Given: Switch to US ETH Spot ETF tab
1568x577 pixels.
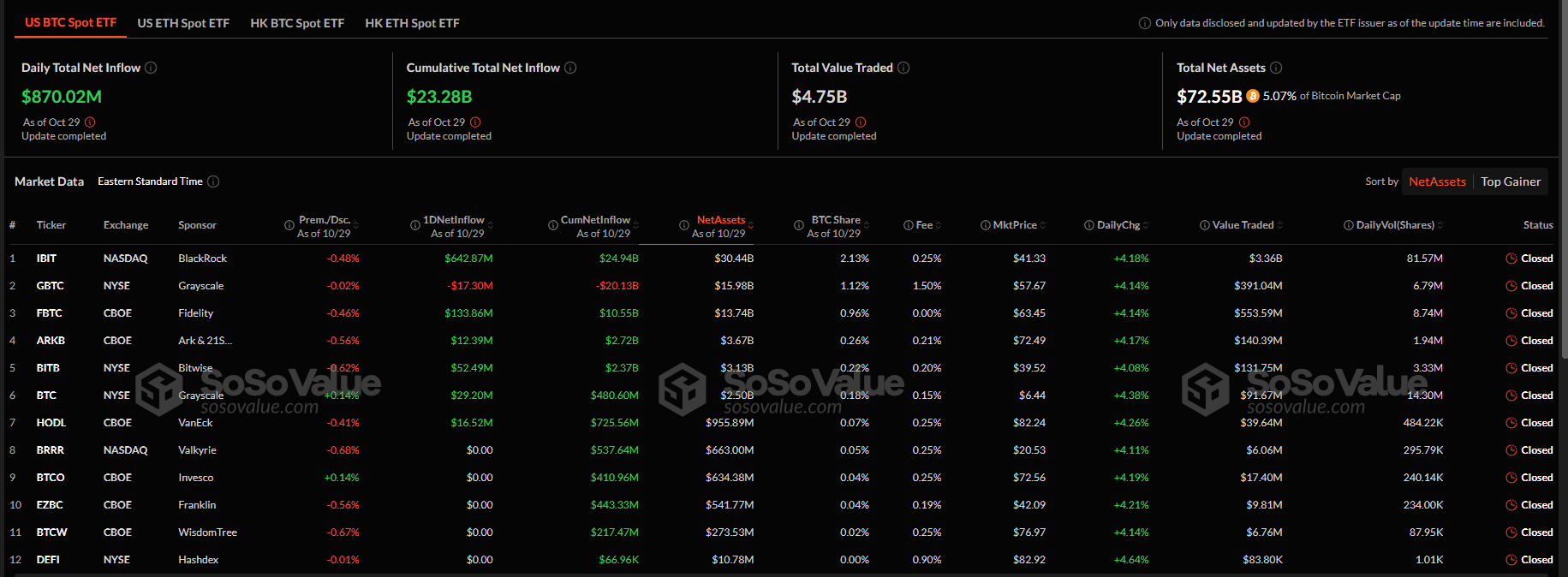Looking at the screenshot, I should pos(183,23).
